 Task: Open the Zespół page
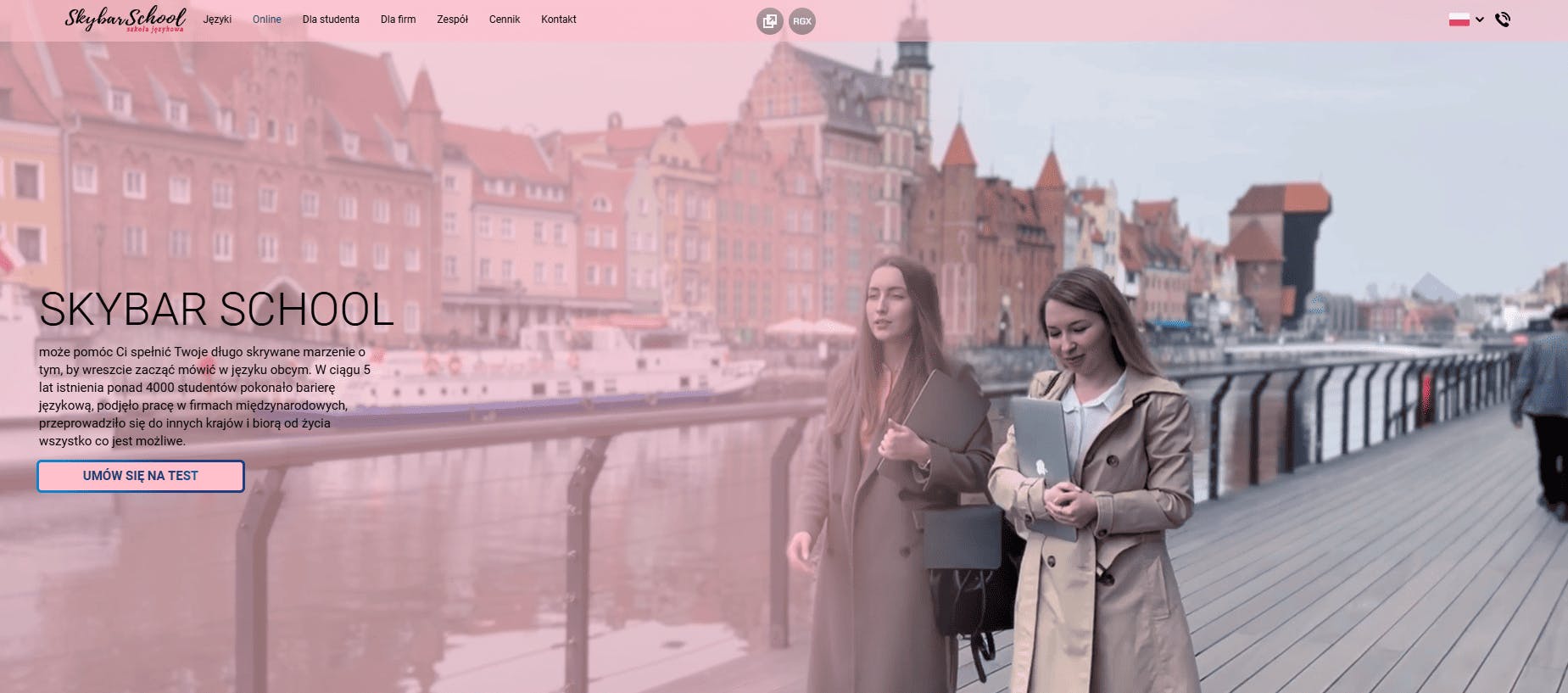click(x=453, y=20)
